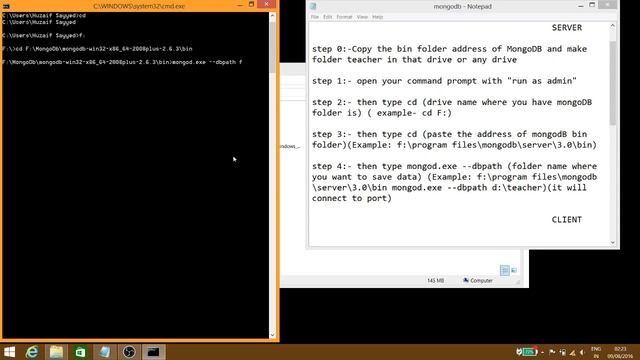This screenshot has width=640, height=360.
Task: Click the 'step 3:- then type cd' line
Action: pyautogui.click(x=449, y=134)
